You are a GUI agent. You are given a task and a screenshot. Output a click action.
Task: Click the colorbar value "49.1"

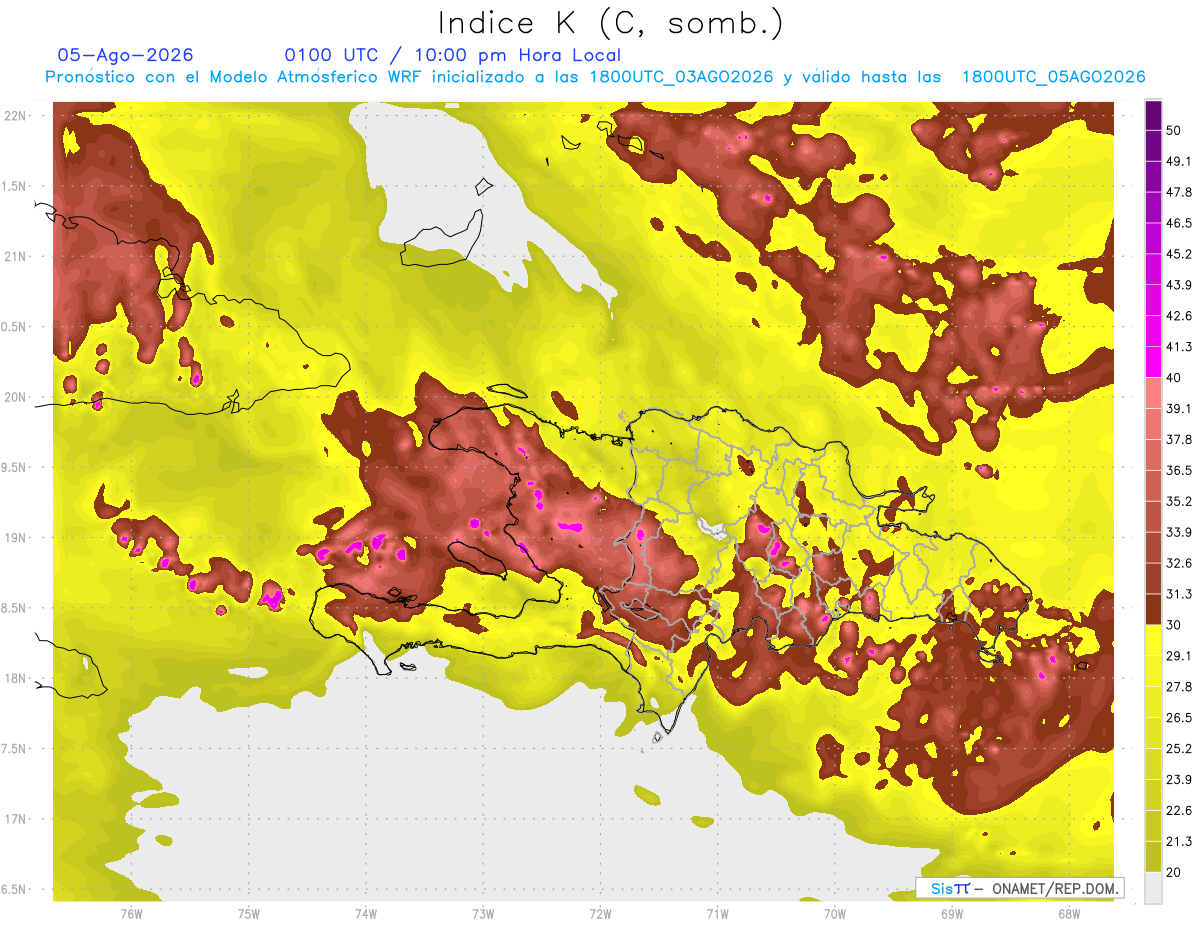click(x=1178, y=161)
